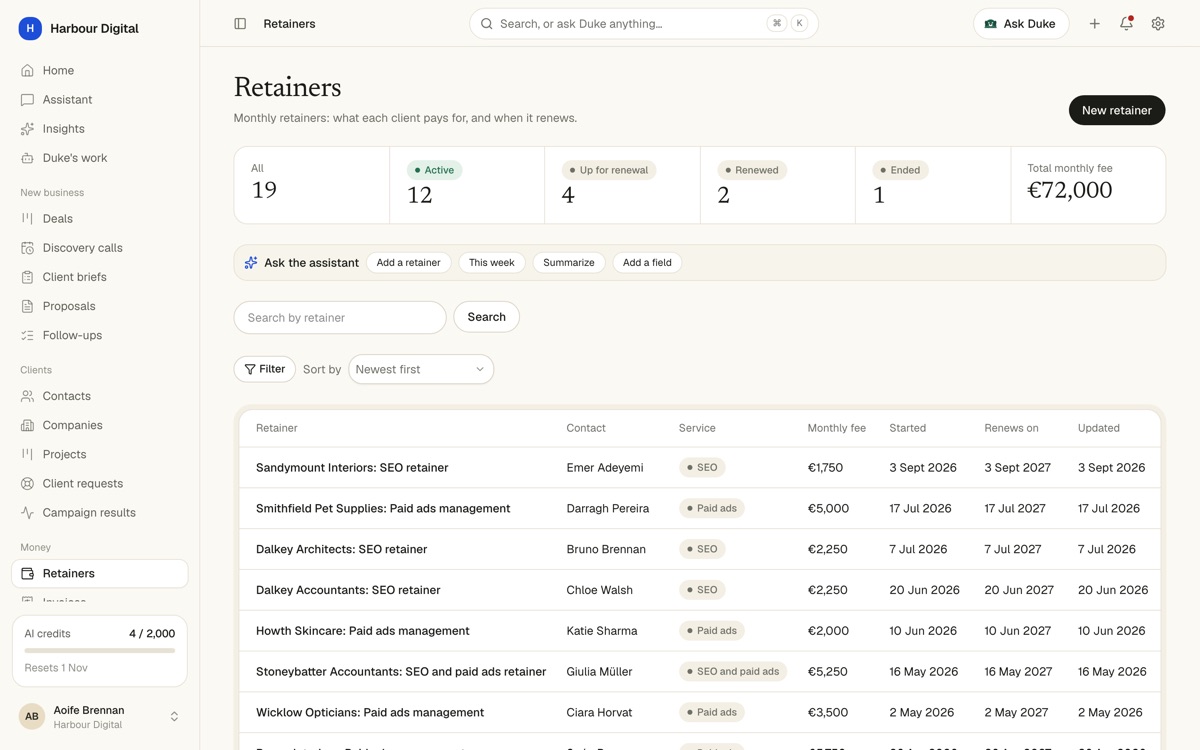Toggle the sidebar panel icon

click(240, 24)
